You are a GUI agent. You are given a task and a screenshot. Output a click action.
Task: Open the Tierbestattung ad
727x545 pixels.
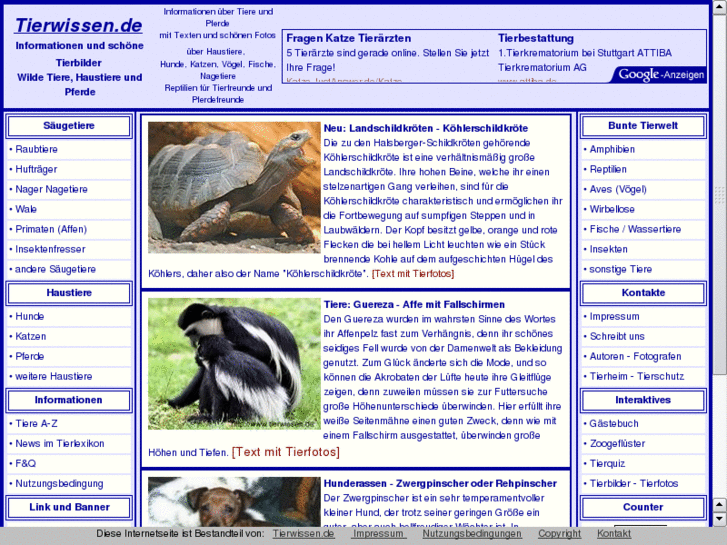(x=536, y=38)
